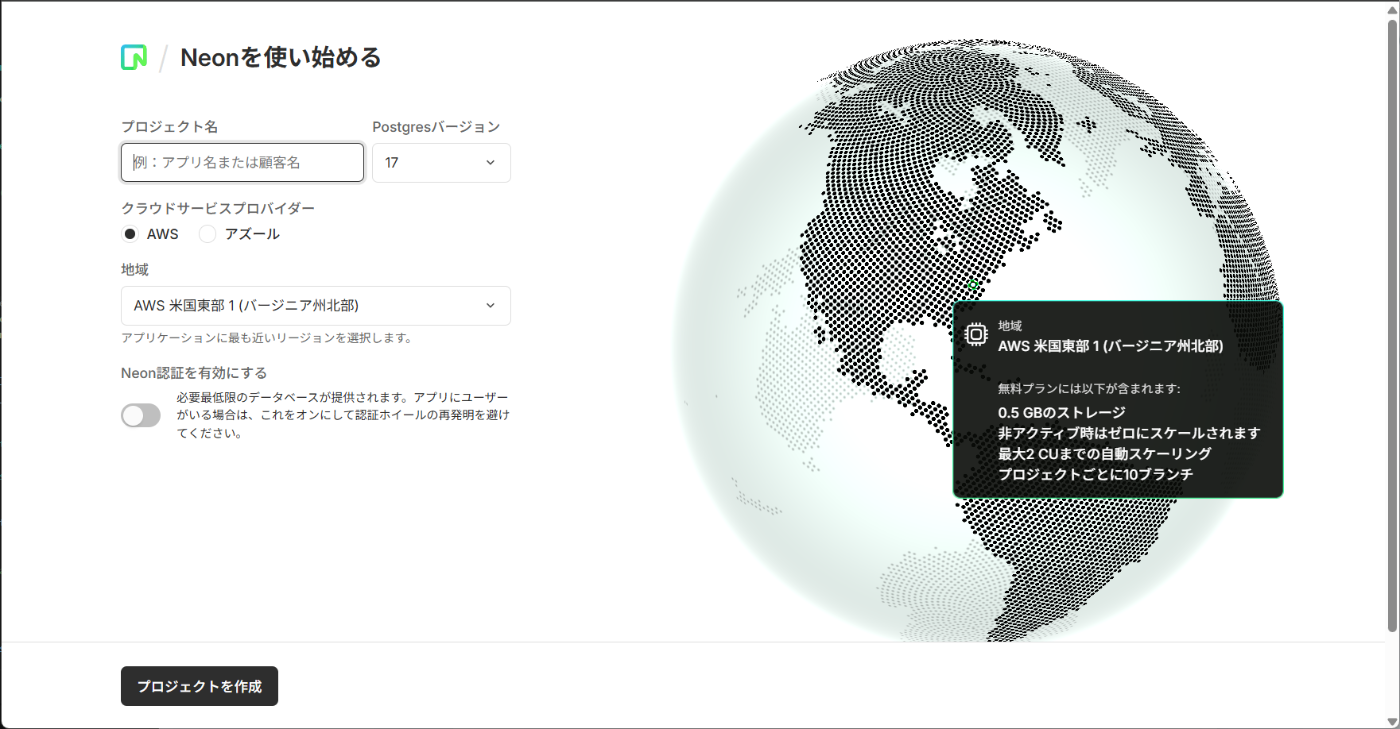This screenshot has height=729, width=1400.
Task: Select the アズール radio button
Action: (207, 234)
